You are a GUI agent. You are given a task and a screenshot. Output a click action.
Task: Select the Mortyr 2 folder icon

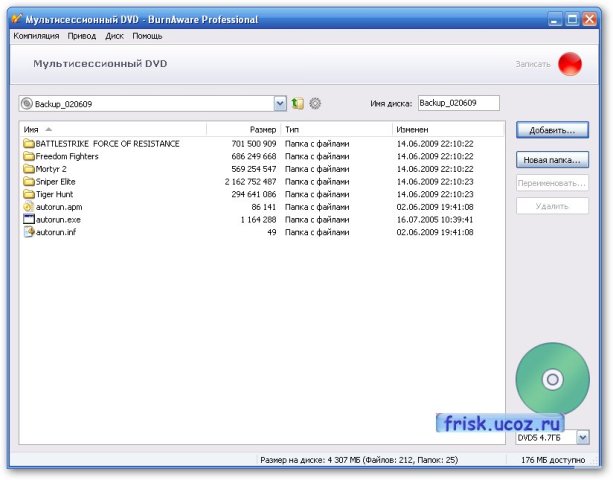coord(29,169)
